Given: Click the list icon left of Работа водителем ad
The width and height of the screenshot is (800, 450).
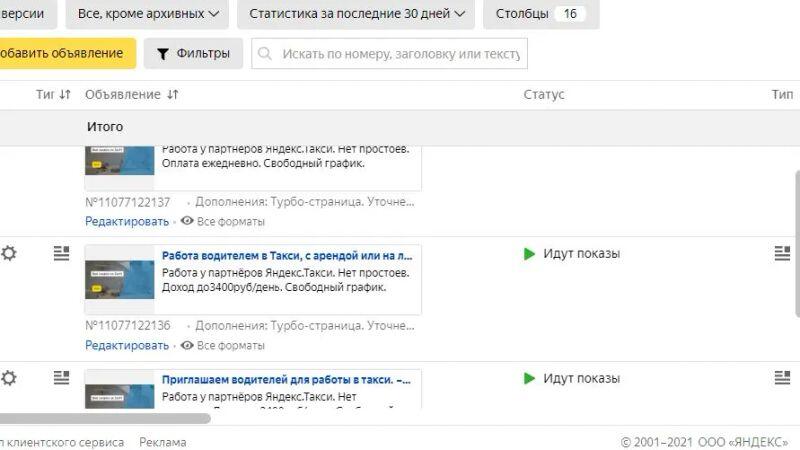Looking at the screenshot, I should click(x=61, y=254).
